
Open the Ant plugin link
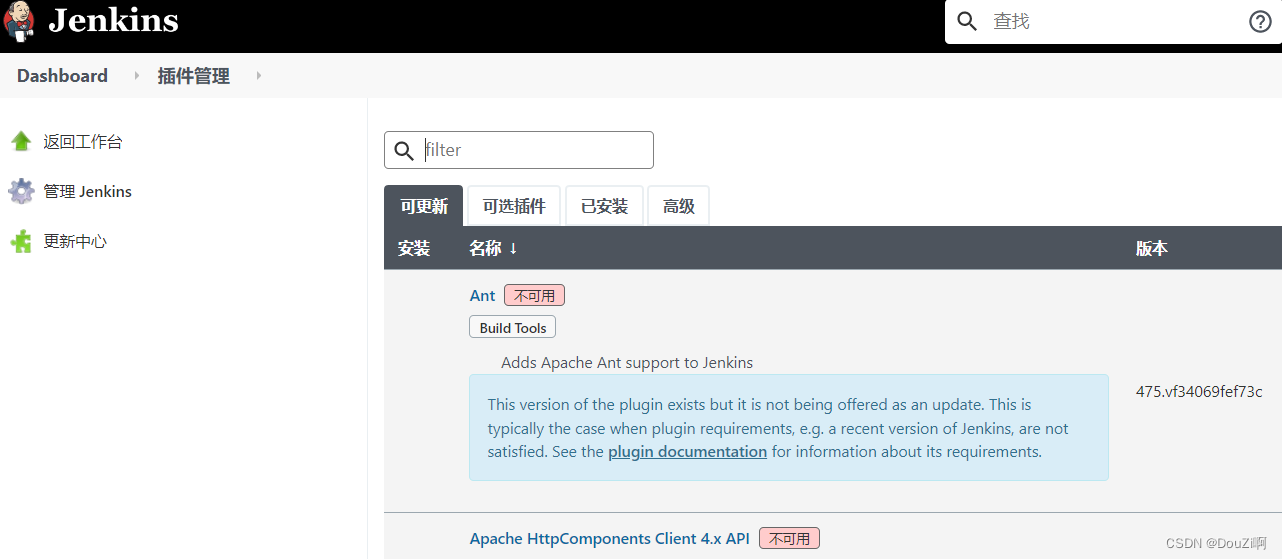point(483,296)
